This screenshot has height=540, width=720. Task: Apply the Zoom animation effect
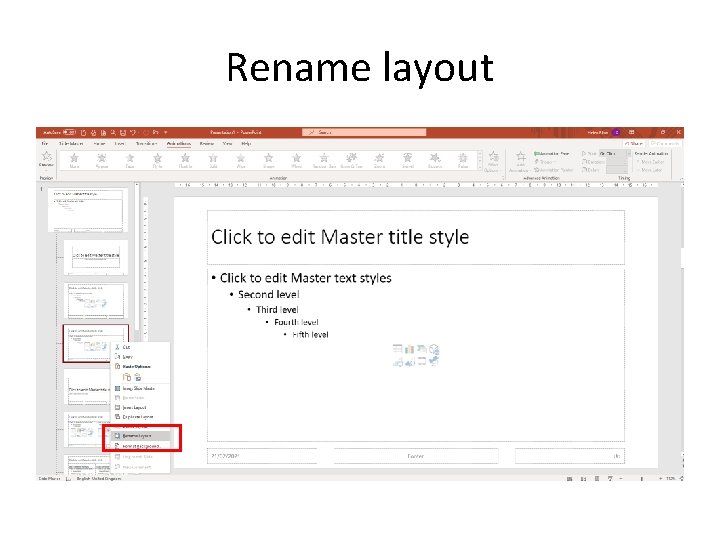pyautogui.click(x=379, y=161)
